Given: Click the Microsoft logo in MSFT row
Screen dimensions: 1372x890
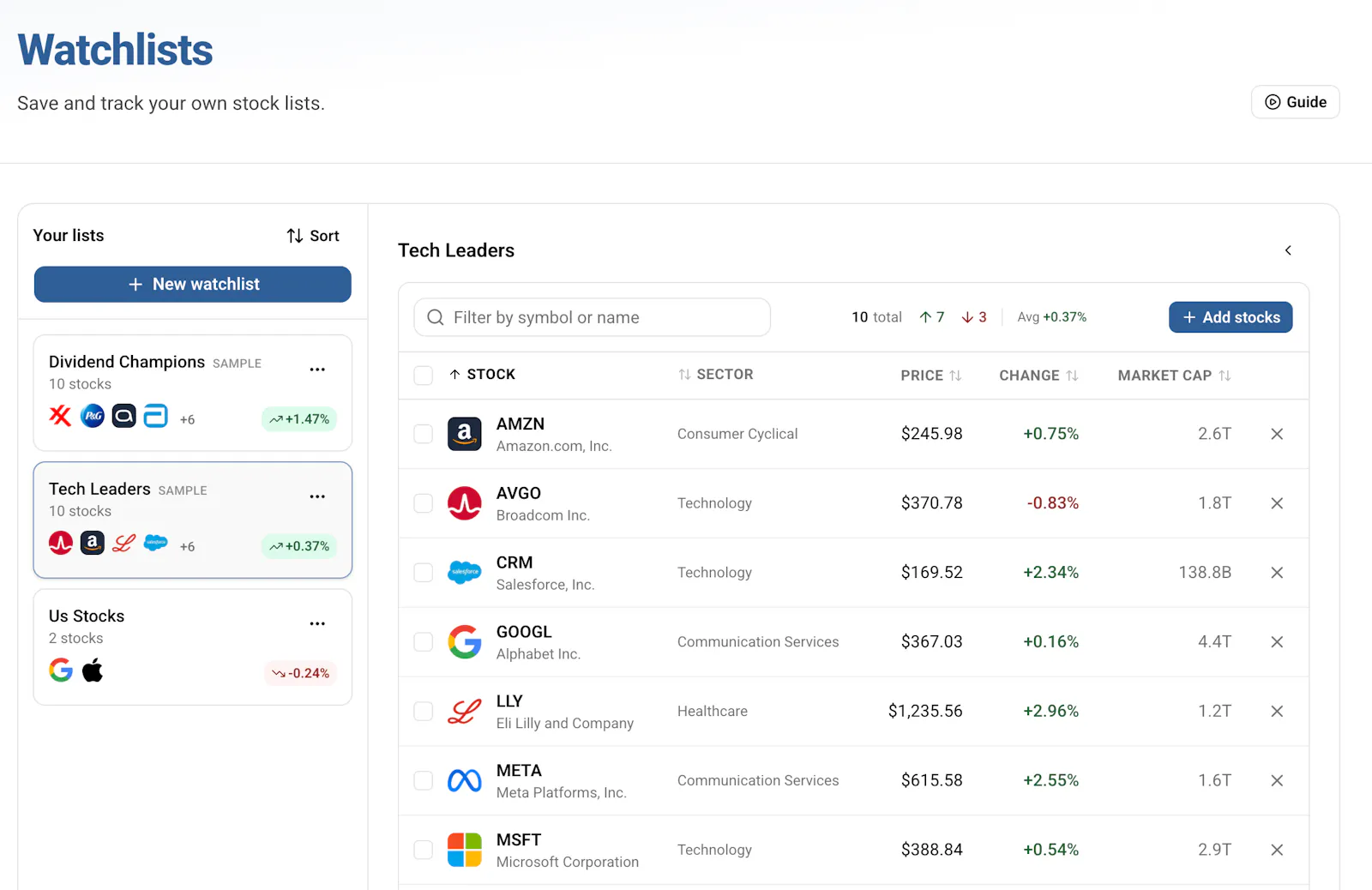Looking at the screenshot, I should (x=465, y=850).
